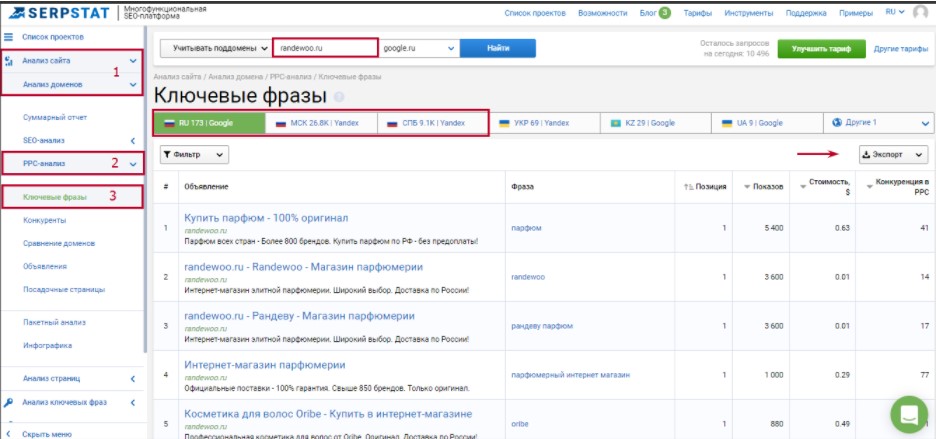This screenshot has height=439, width=936.
Task: Click the phrase парфюмерный интернет магазин
Action: (x=571, y=375)
